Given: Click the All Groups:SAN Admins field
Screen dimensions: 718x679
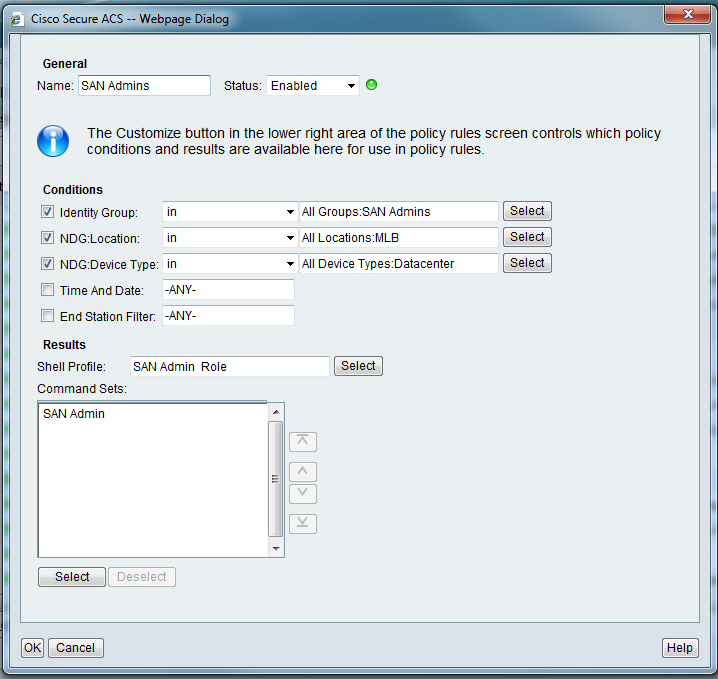Looking at the screenshot, I should click(399, 212).
